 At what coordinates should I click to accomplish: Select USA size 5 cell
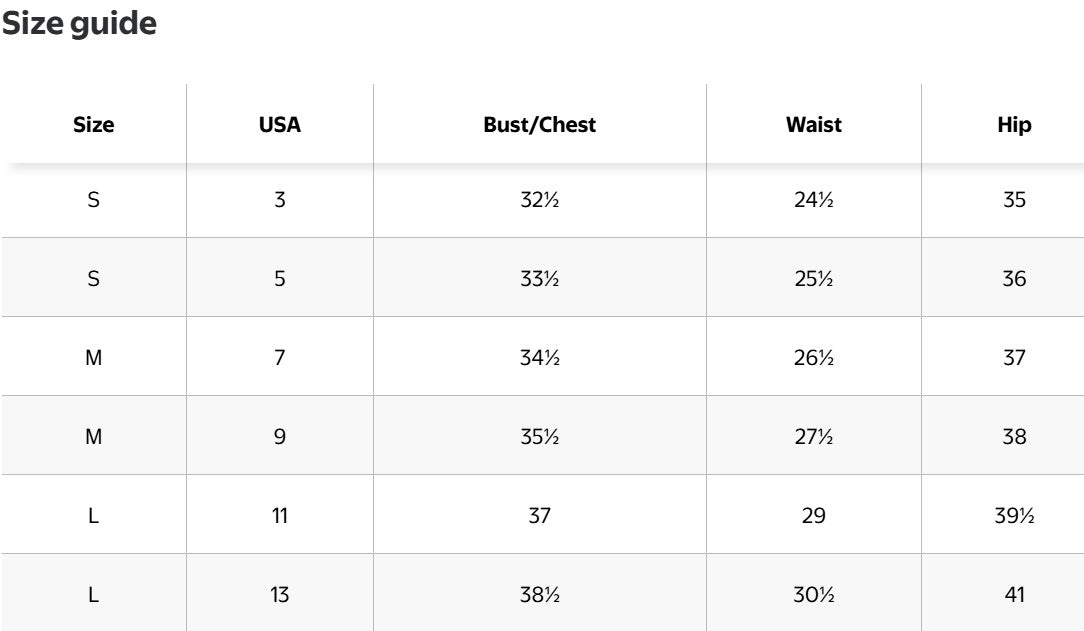pyautogui.click(x=280, y=279)
